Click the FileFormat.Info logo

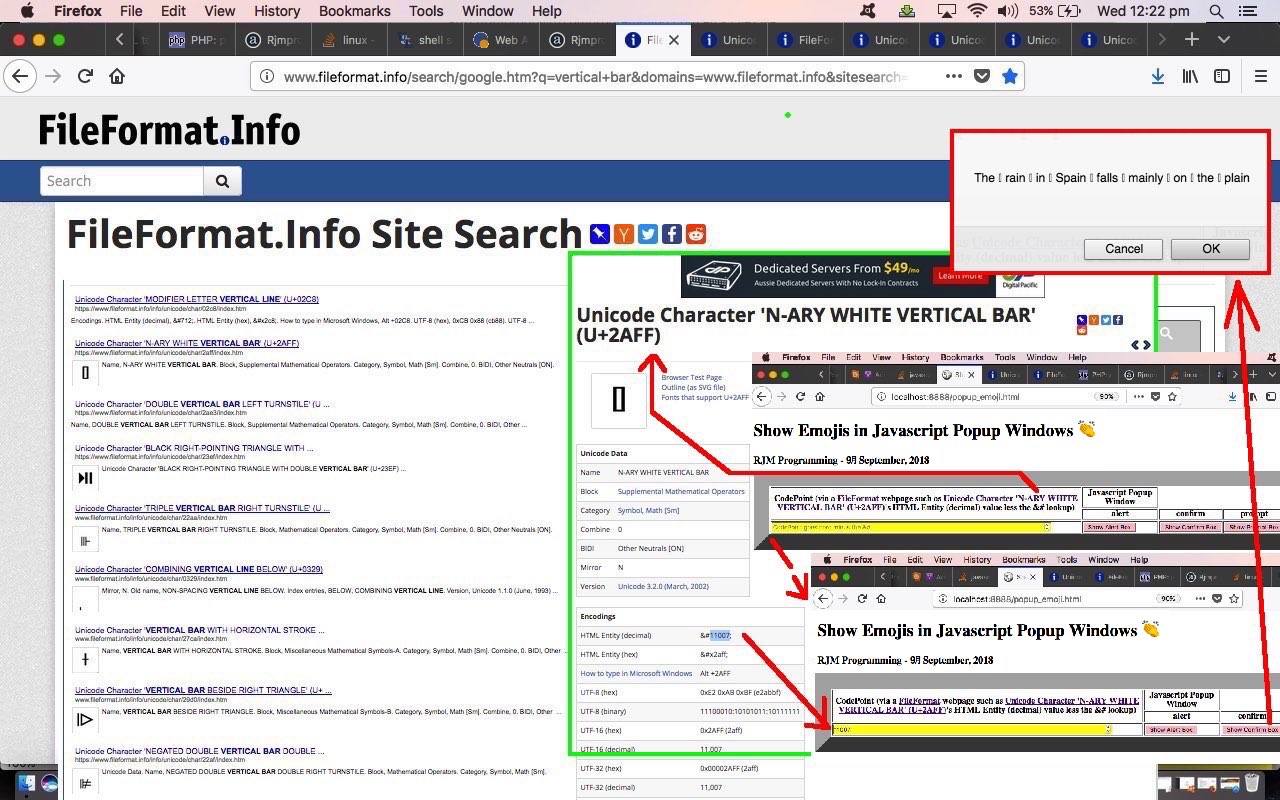[169, 130]
